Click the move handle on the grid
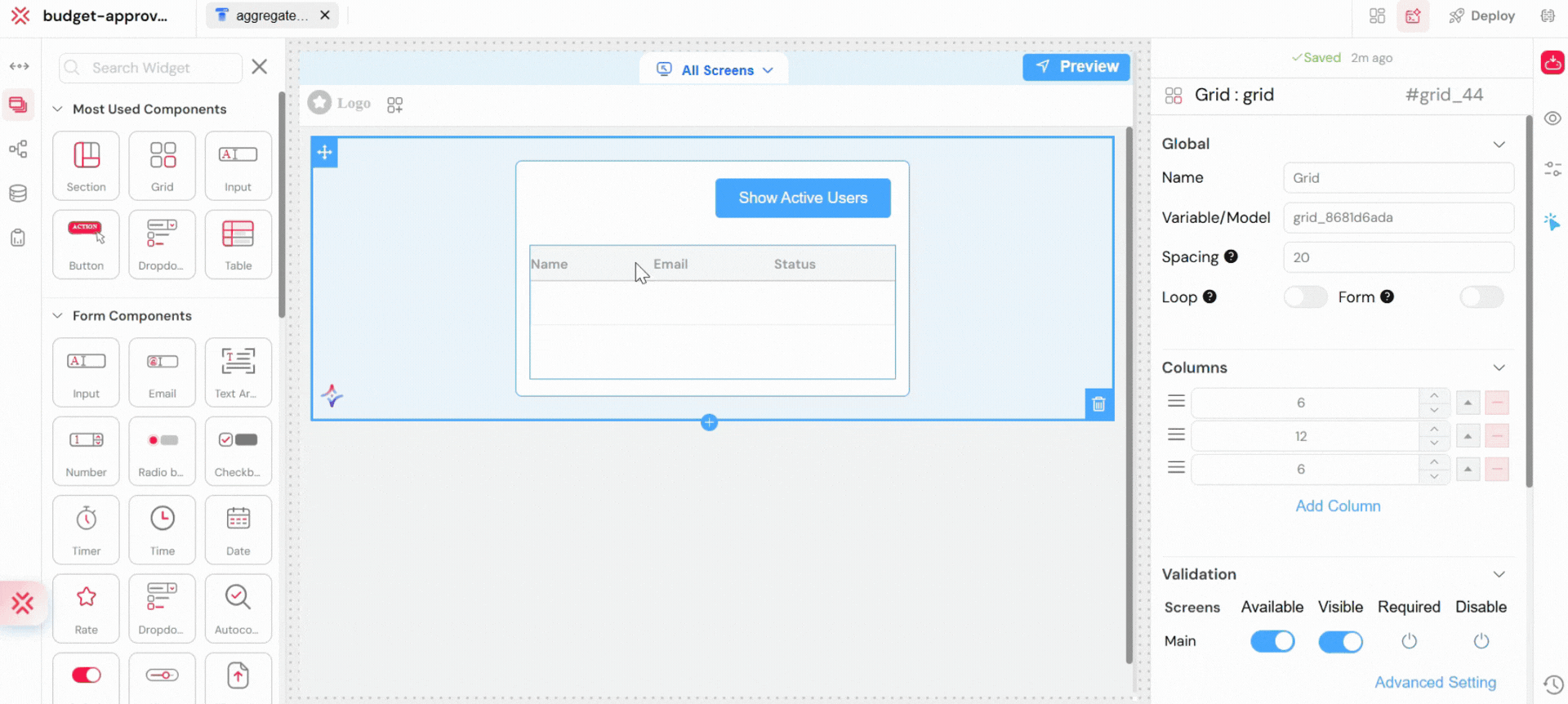The height and width of the screenshot is (704, 1568). (324, 152)
